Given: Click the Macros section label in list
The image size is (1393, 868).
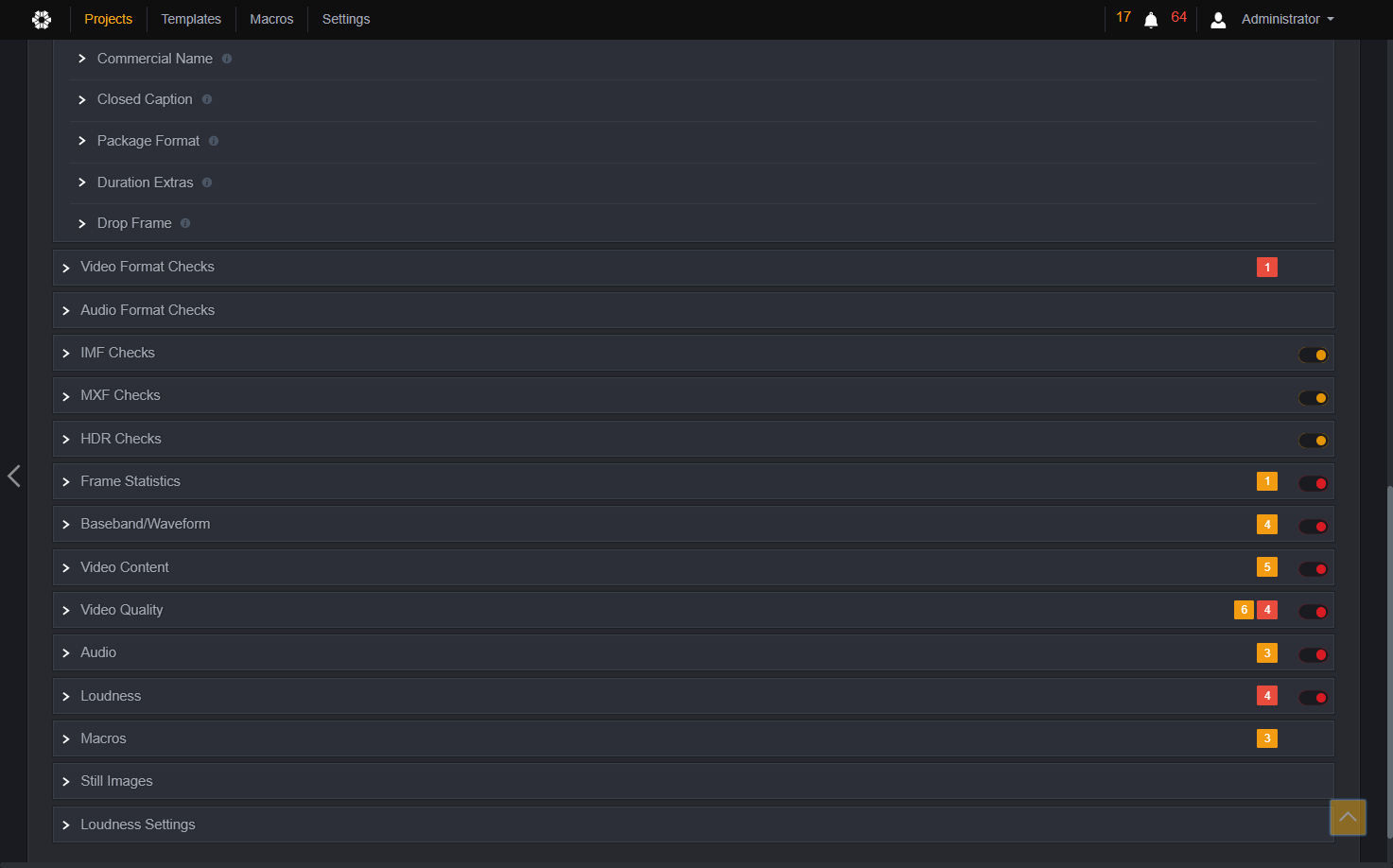Looking at the screenshot, I should pos(103,738).
